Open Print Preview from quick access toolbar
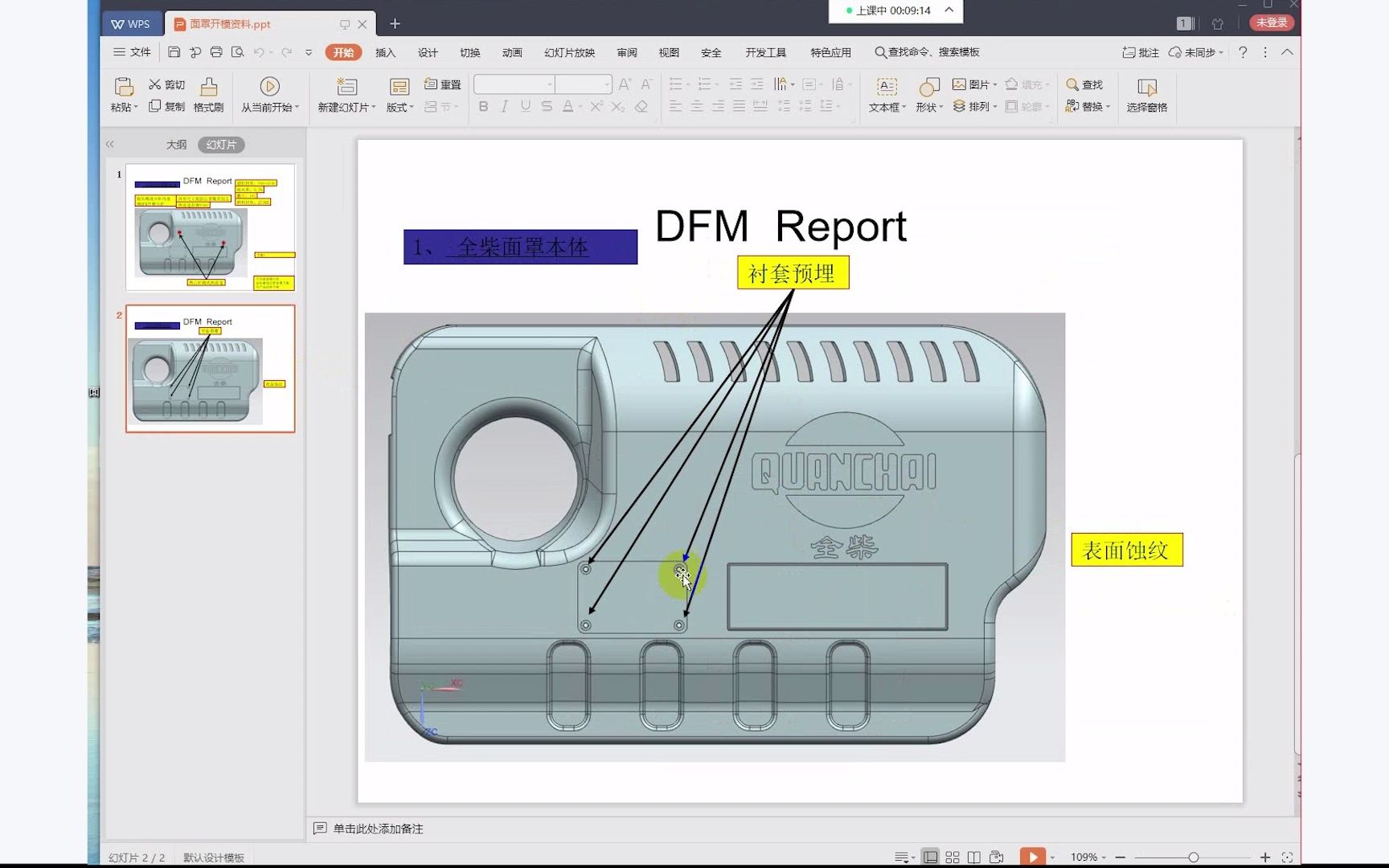 pos(237,52)
